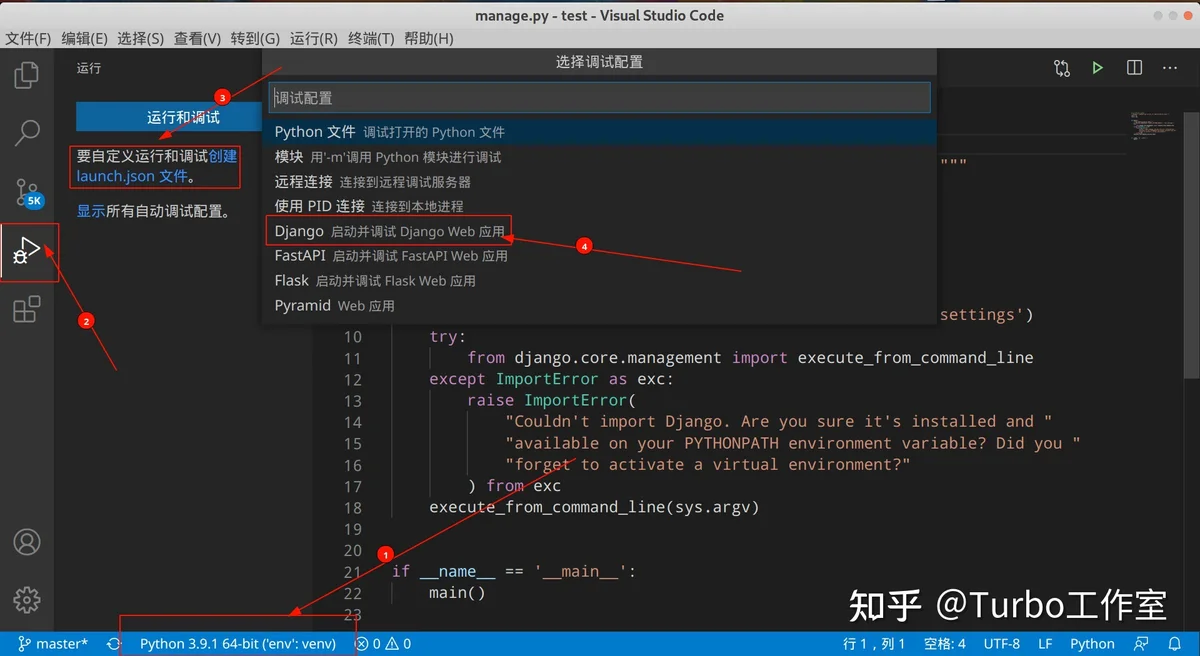Select FastAPI debug configuration option
The width and height of the screenshot is (1200, 656).
[x=600, y=256]
